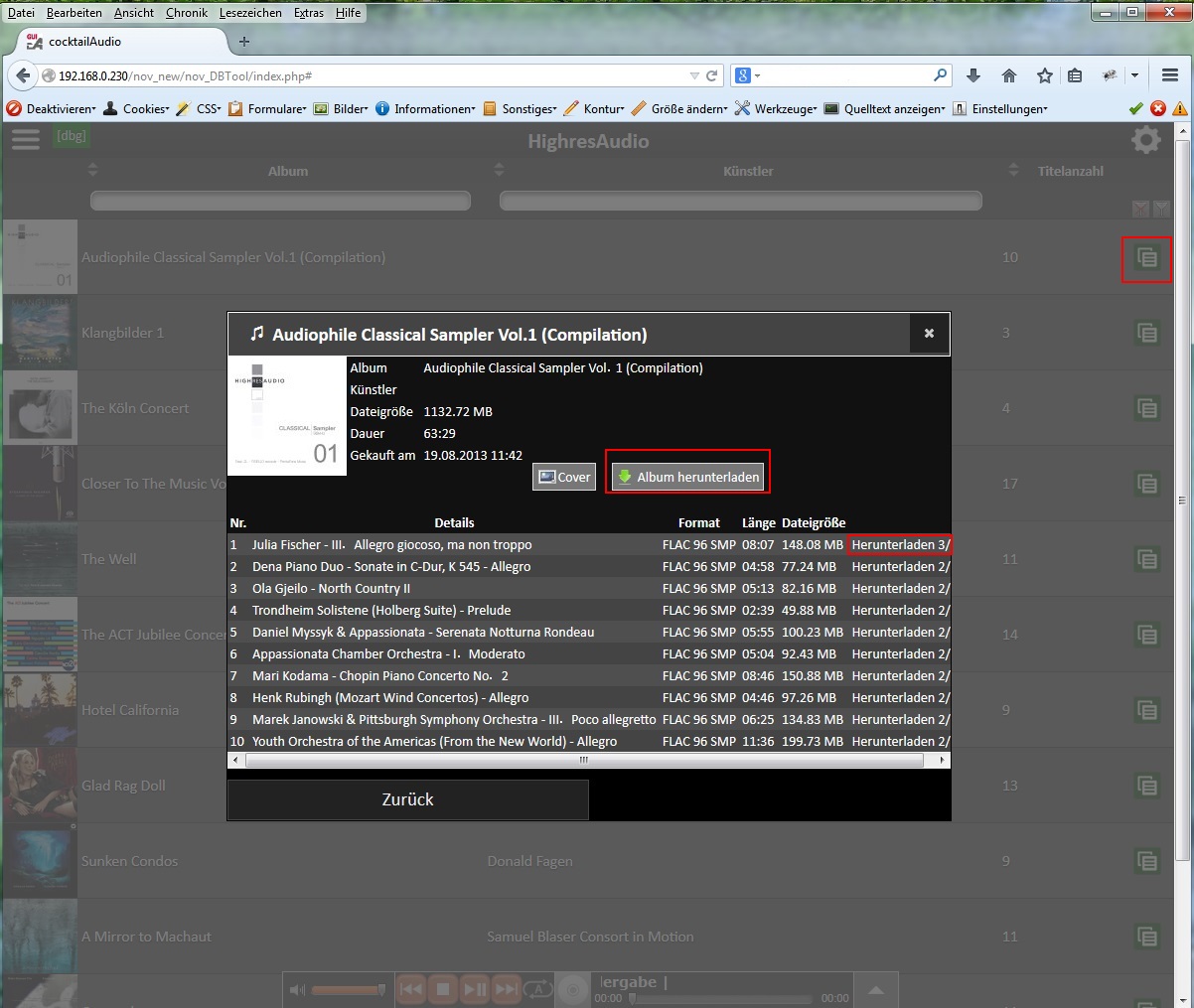Open the settings gear in the HighresAudio header
This screenshot has height=1008, width=1194.
(1146, 140)
